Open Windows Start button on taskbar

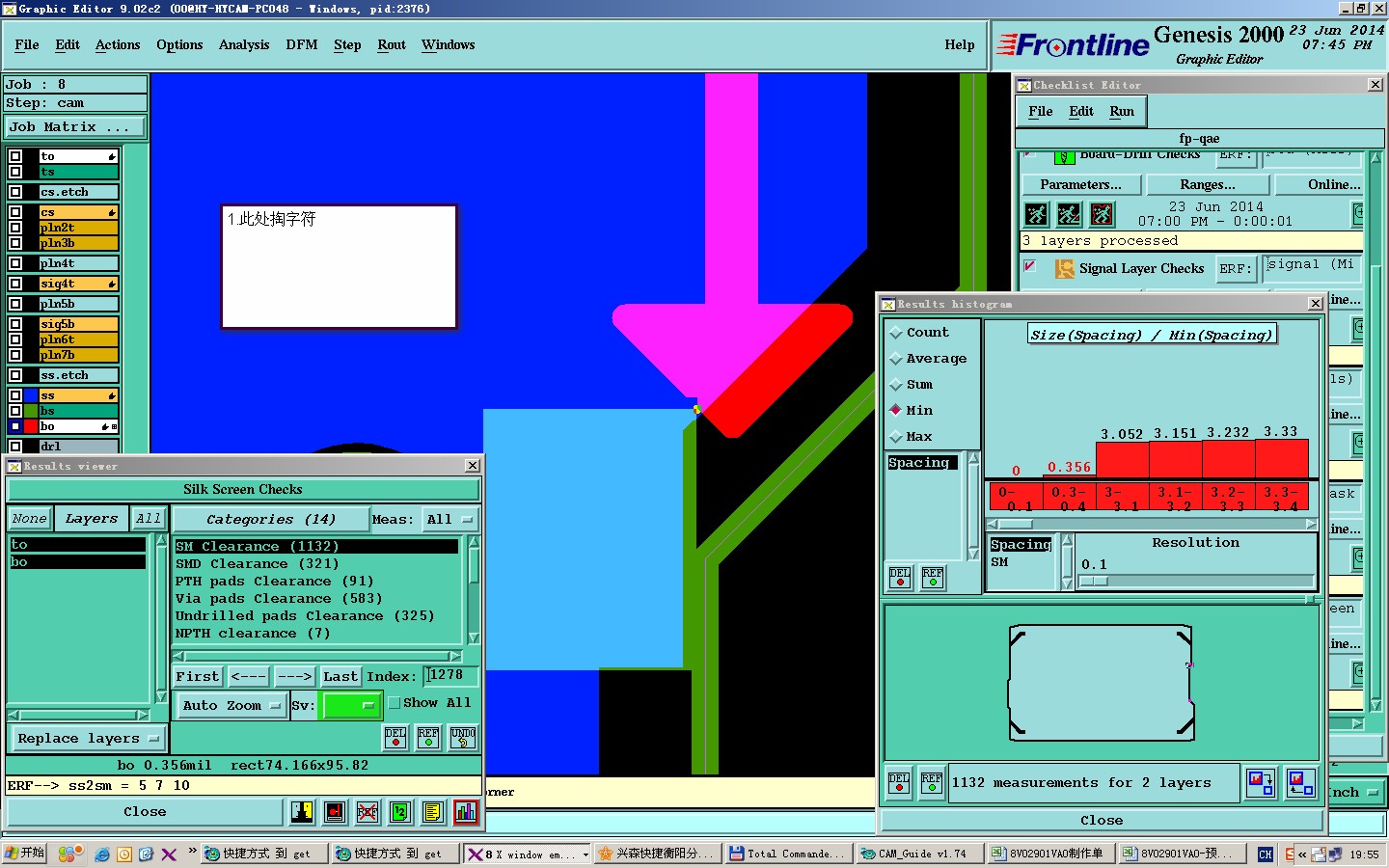click(24, 854)
